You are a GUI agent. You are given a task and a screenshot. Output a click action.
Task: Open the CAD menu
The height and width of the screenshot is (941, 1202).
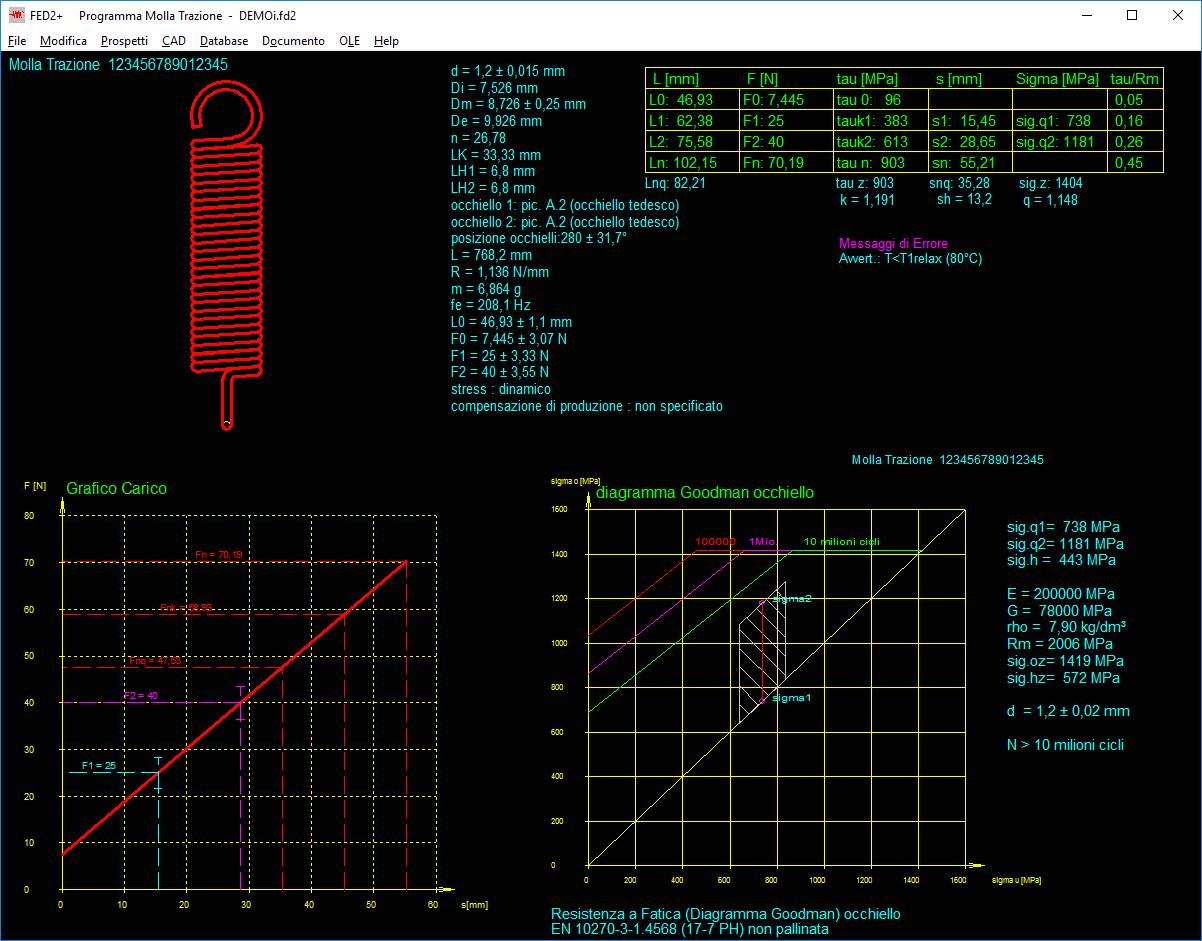[173, 41]
